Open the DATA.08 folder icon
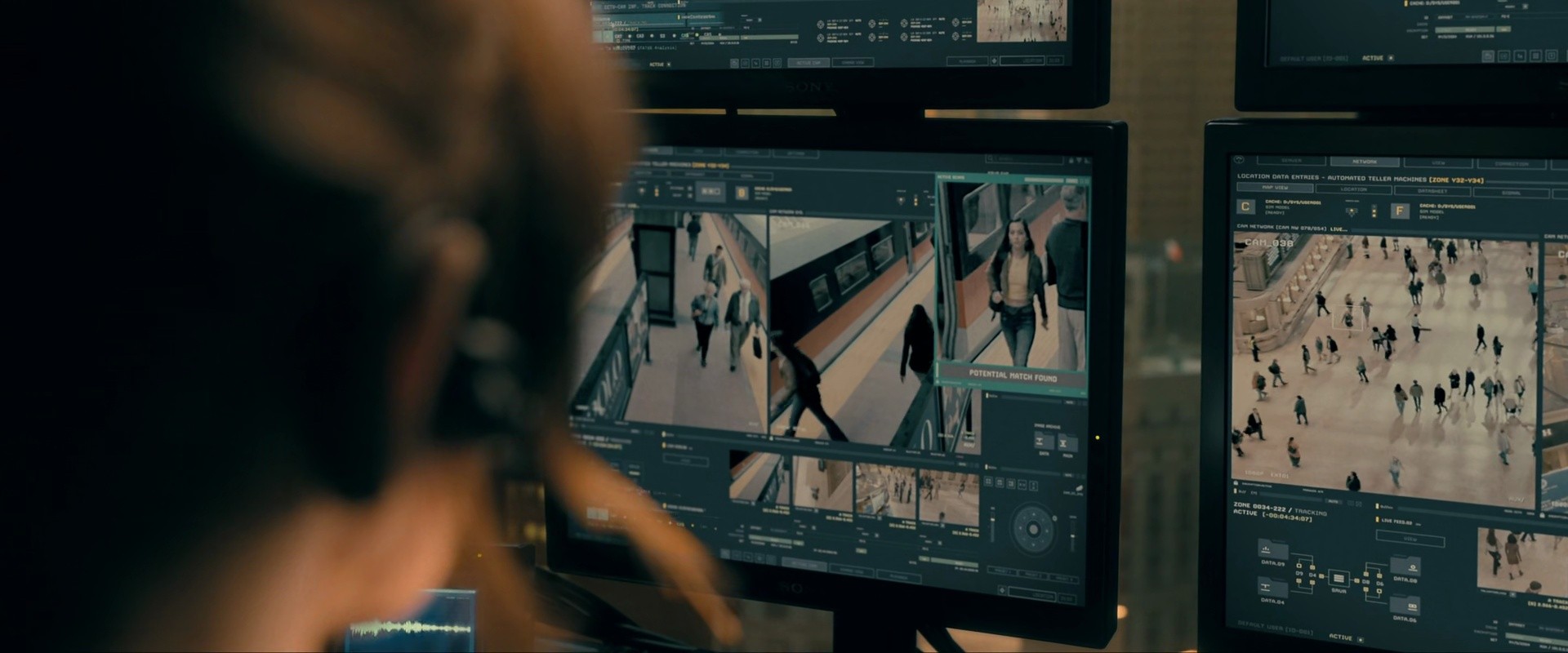The width and height of the screenshot is (1568, 653). 1405,566
